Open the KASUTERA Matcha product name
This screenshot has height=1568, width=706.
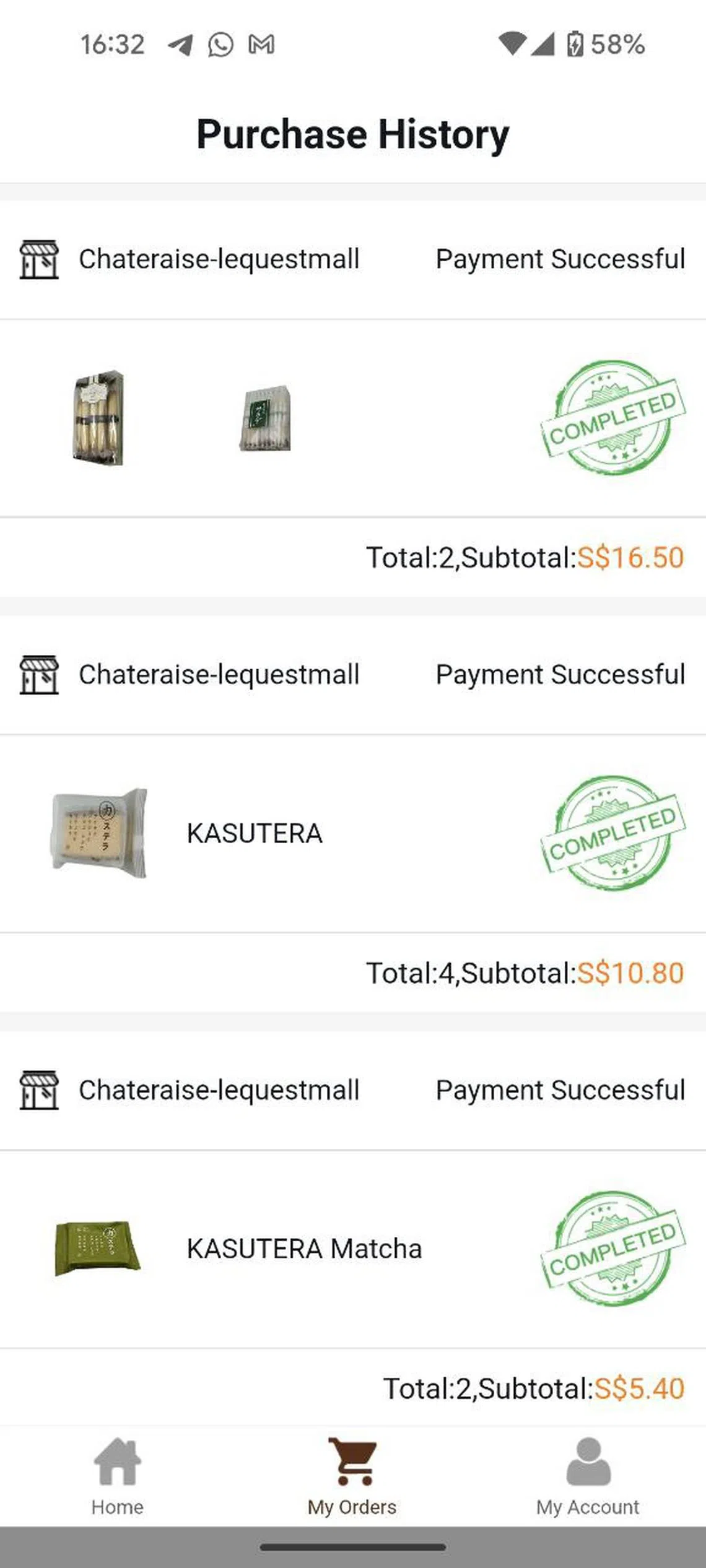pos(304,1249)
